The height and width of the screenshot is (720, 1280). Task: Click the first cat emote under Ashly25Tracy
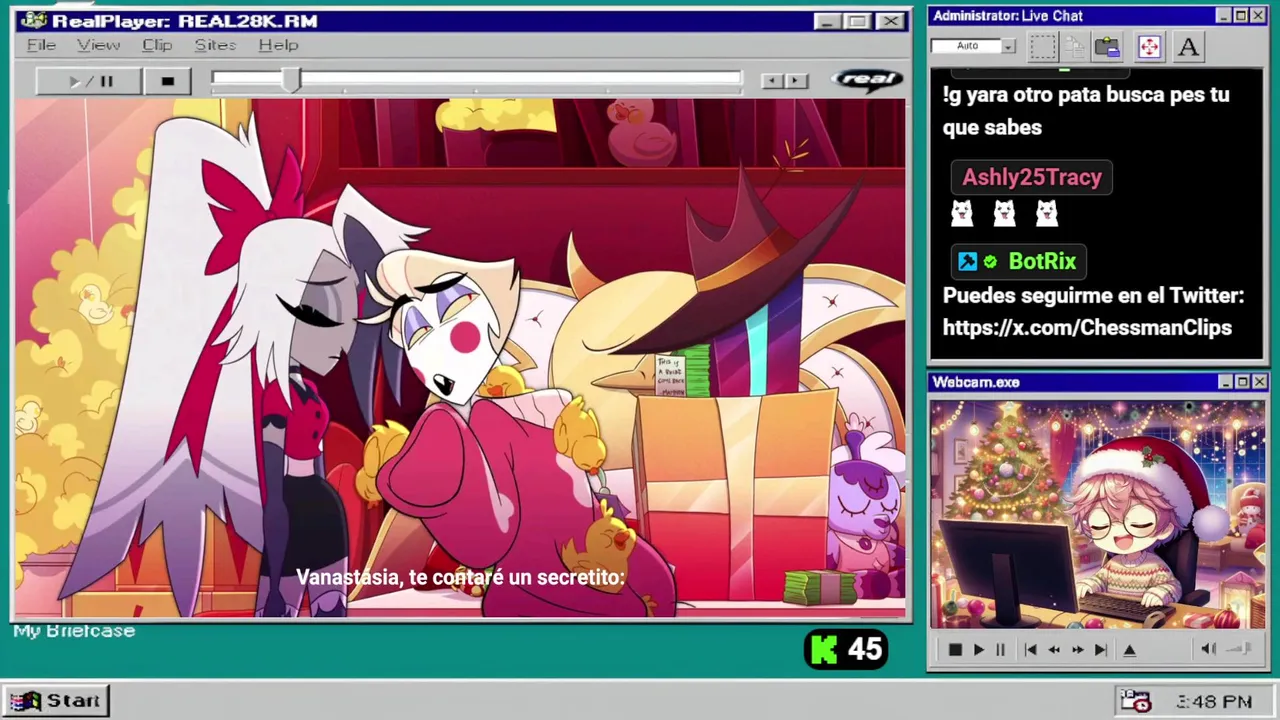coord(962,212)
